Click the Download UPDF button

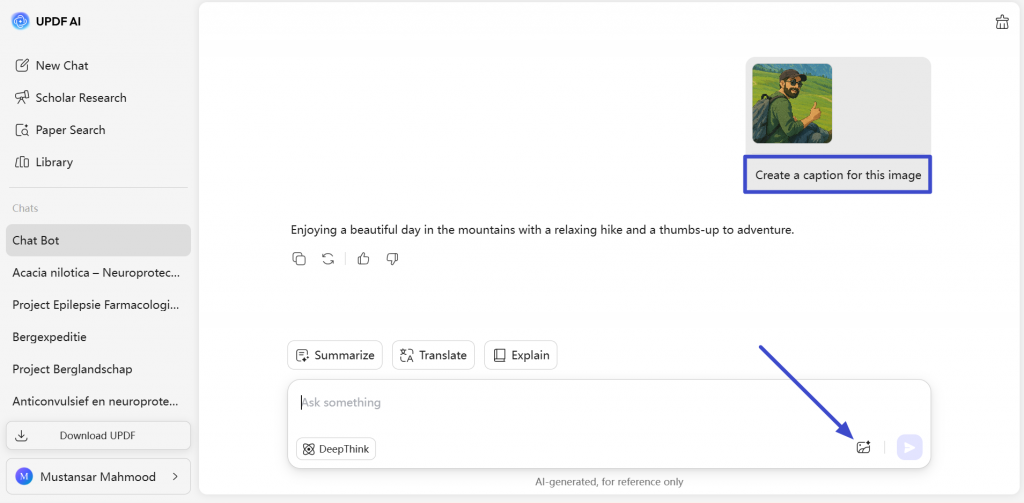tap(98, 436)
